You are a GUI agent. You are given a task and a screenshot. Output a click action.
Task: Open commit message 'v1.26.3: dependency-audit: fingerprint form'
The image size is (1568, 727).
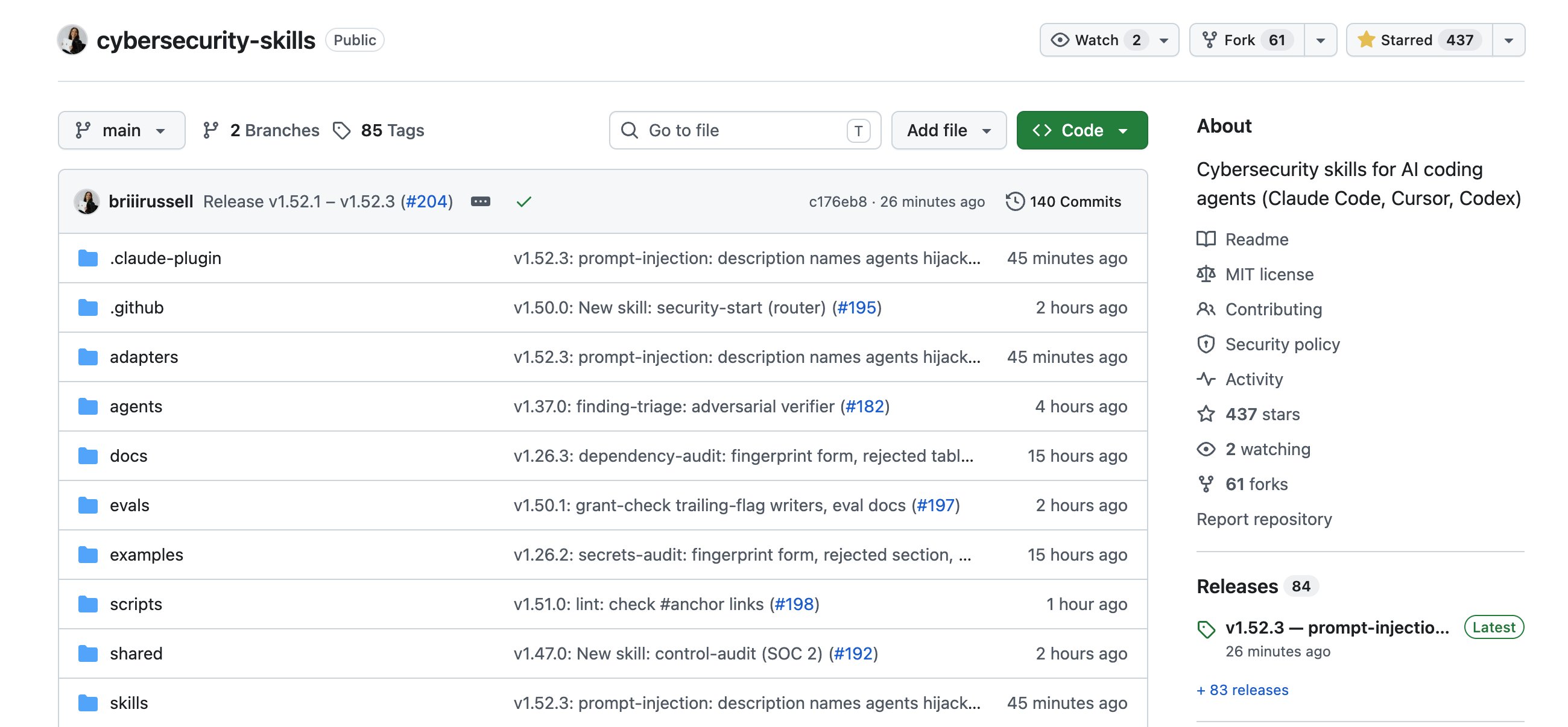pos(743,456)
